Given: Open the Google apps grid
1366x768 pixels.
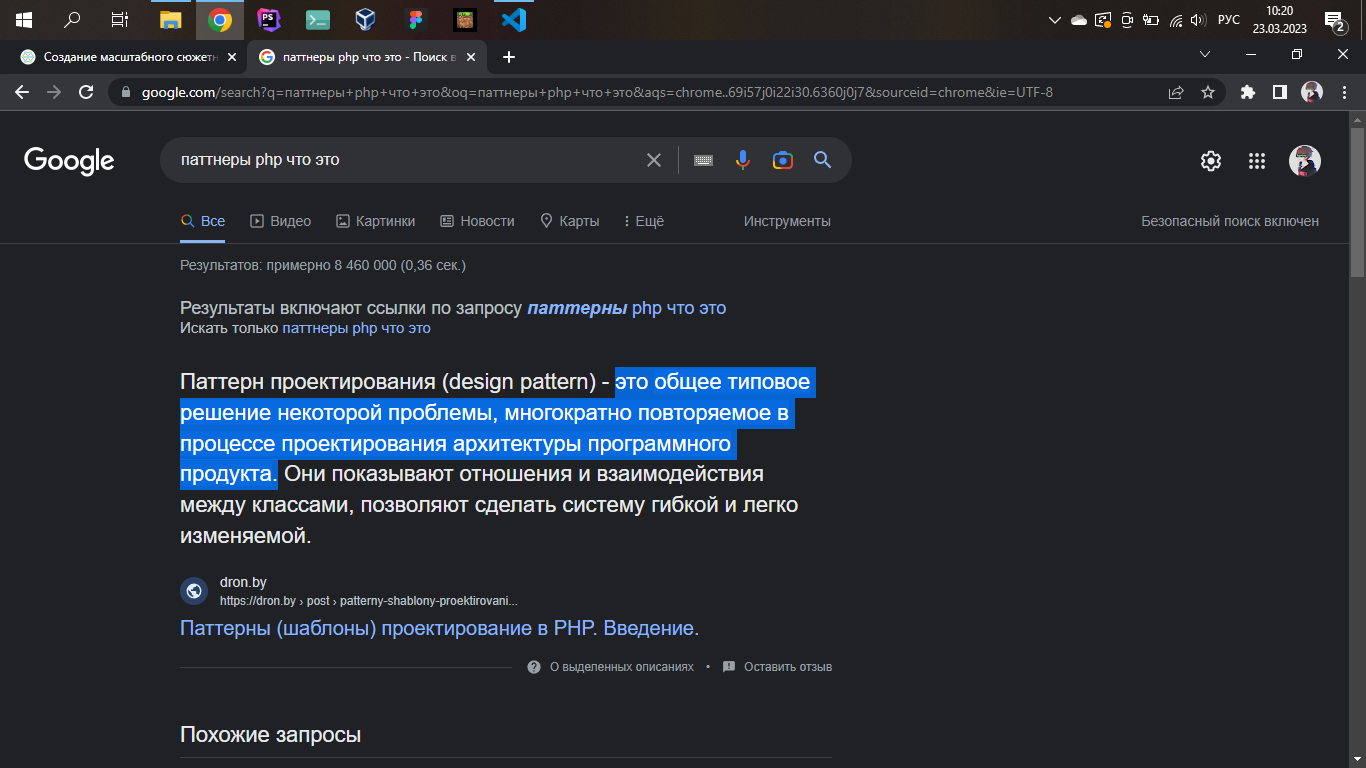Looking at the screenshot, I should [x=1257, y=161].
